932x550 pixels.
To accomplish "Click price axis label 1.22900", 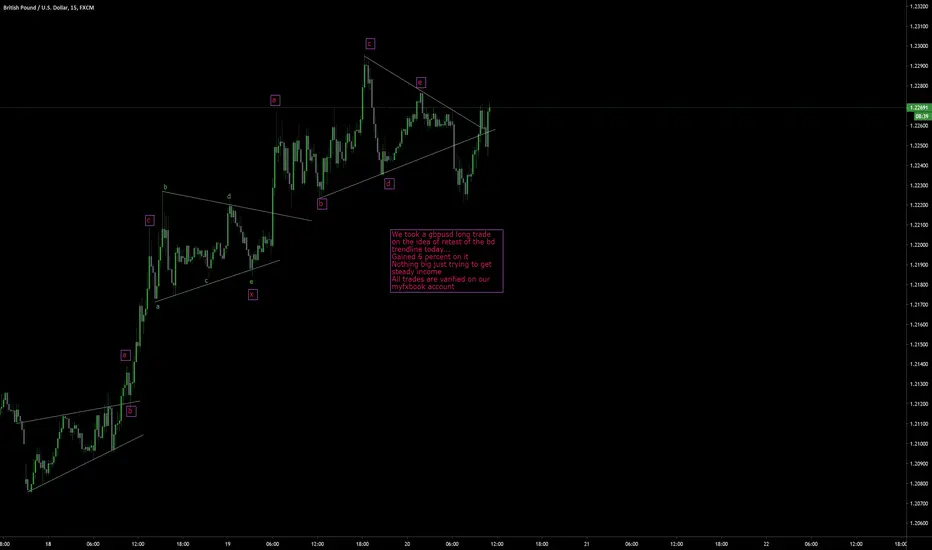I will (919, 66).
